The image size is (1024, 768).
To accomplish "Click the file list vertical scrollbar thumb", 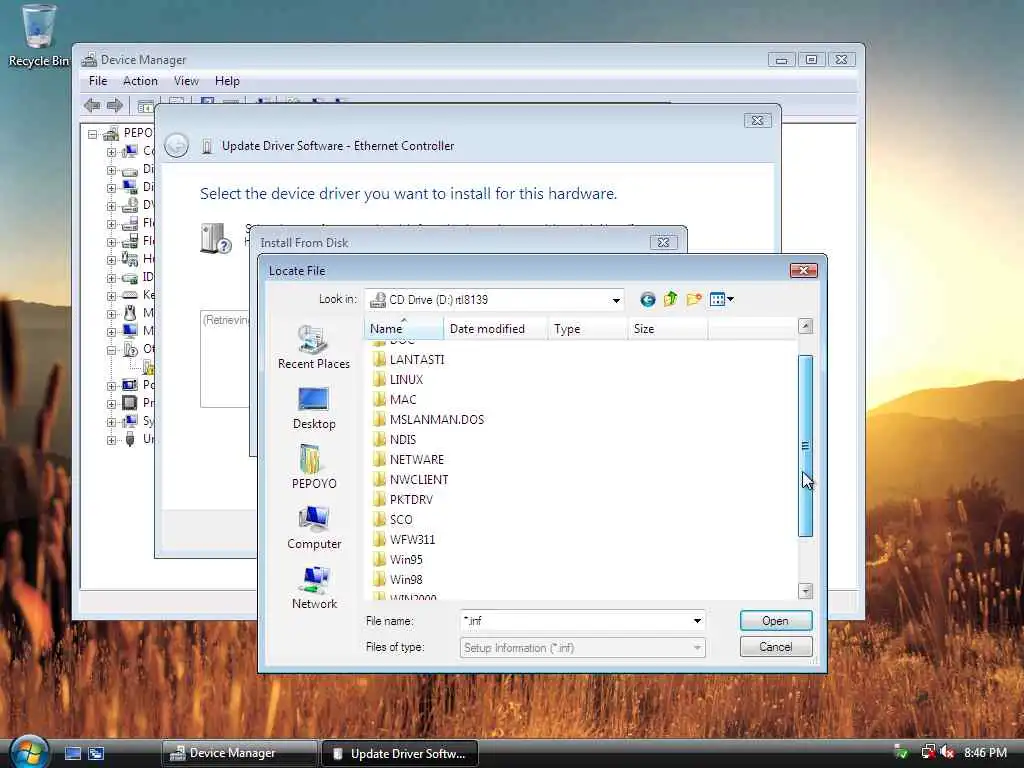I will [805, 446].
